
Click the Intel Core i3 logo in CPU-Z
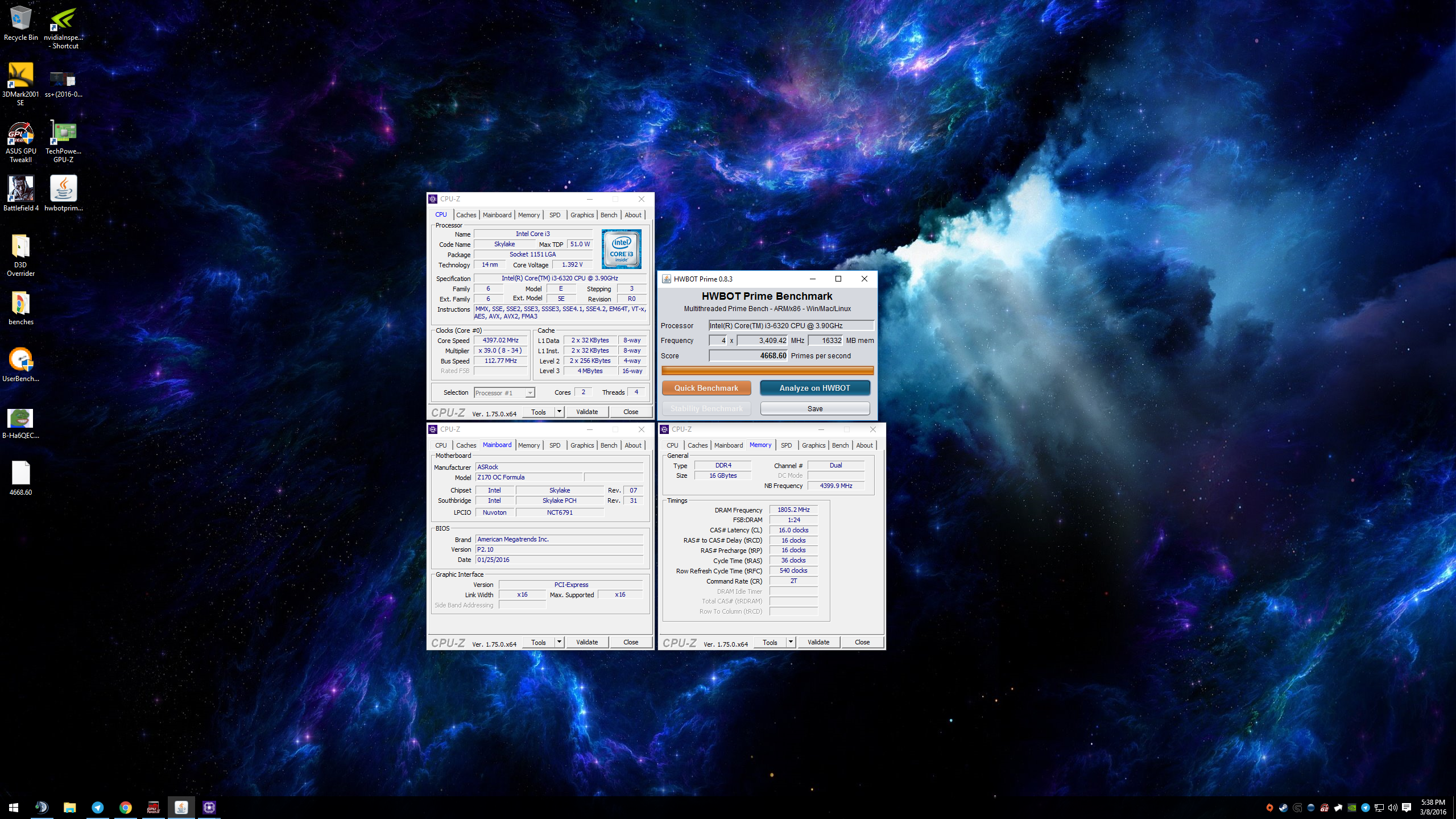tap(622, 249)
